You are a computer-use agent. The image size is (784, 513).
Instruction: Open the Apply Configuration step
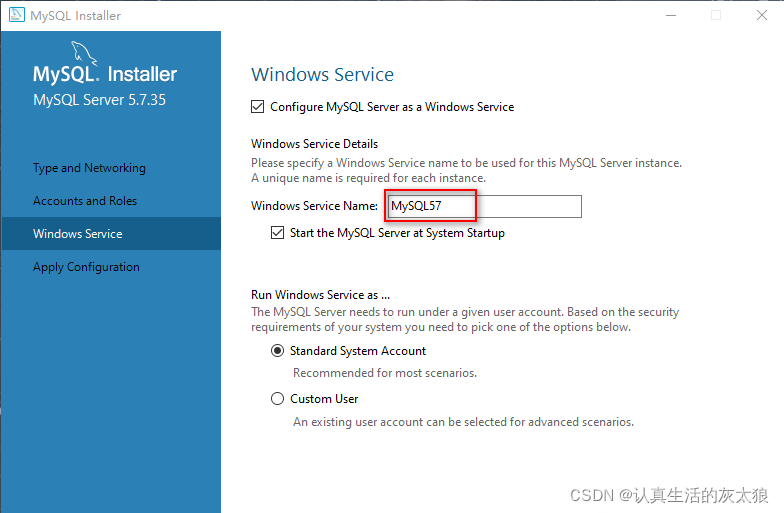(x=86, y=266)
